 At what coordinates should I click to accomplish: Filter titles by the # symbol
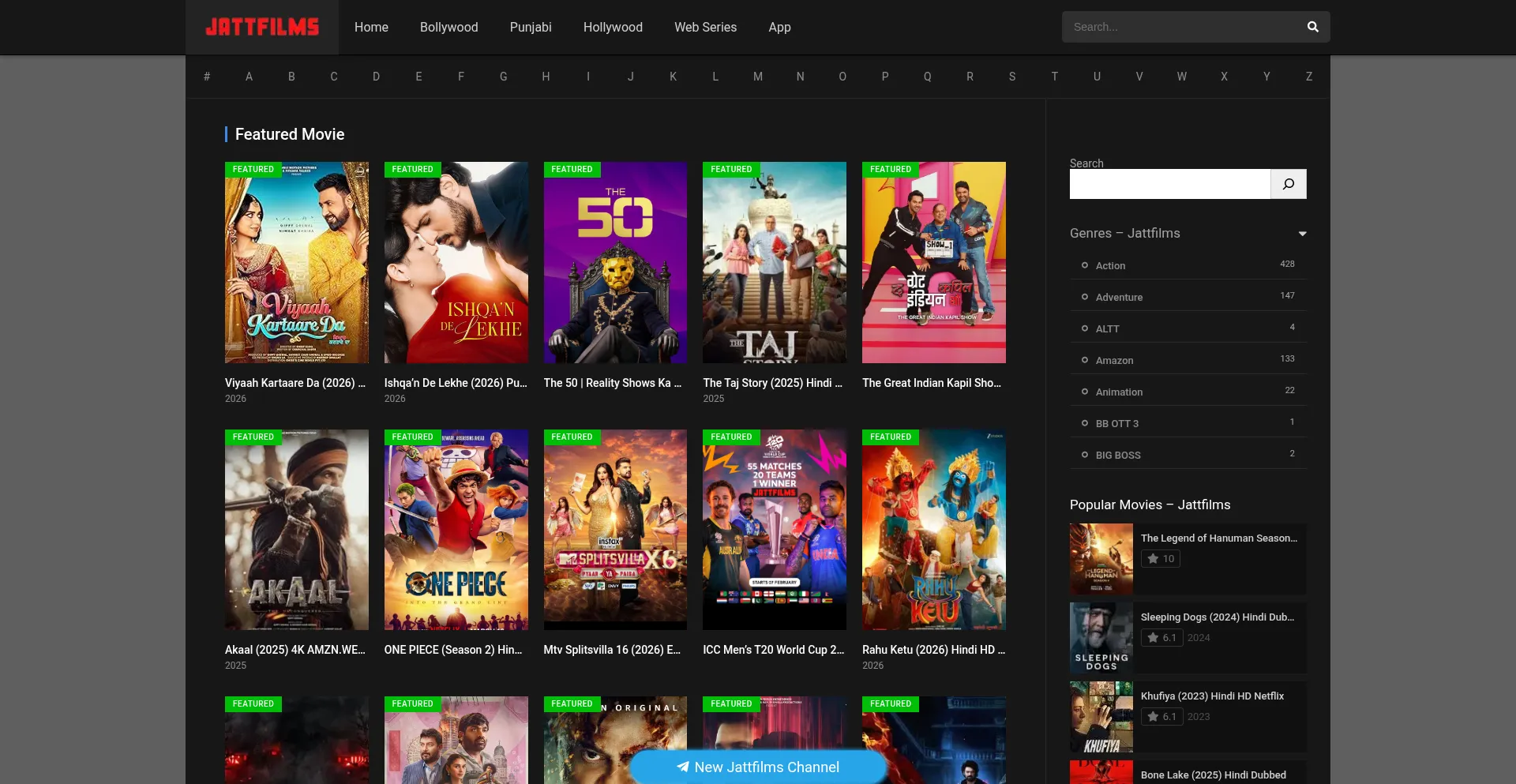coord(207,77)
